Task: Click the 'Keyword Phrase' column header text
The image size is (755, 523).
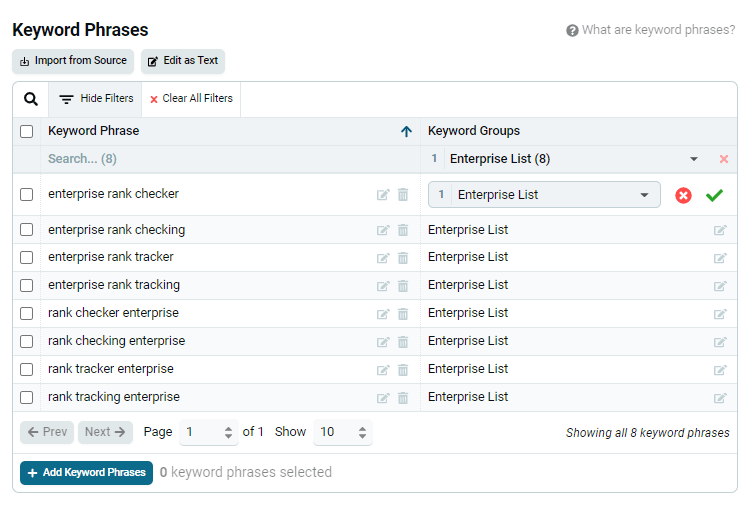Action: point(93,131)
